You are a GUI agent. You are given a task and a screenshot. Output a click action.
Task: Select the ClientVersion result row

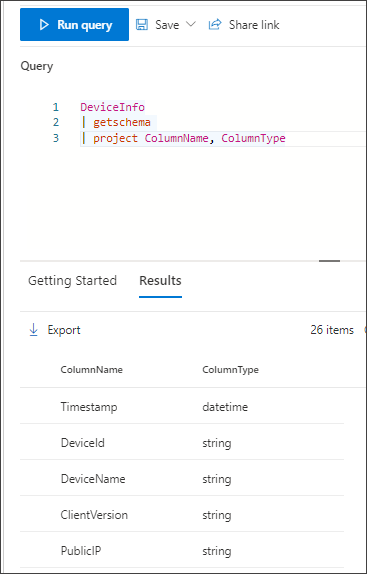coord(182,514)
